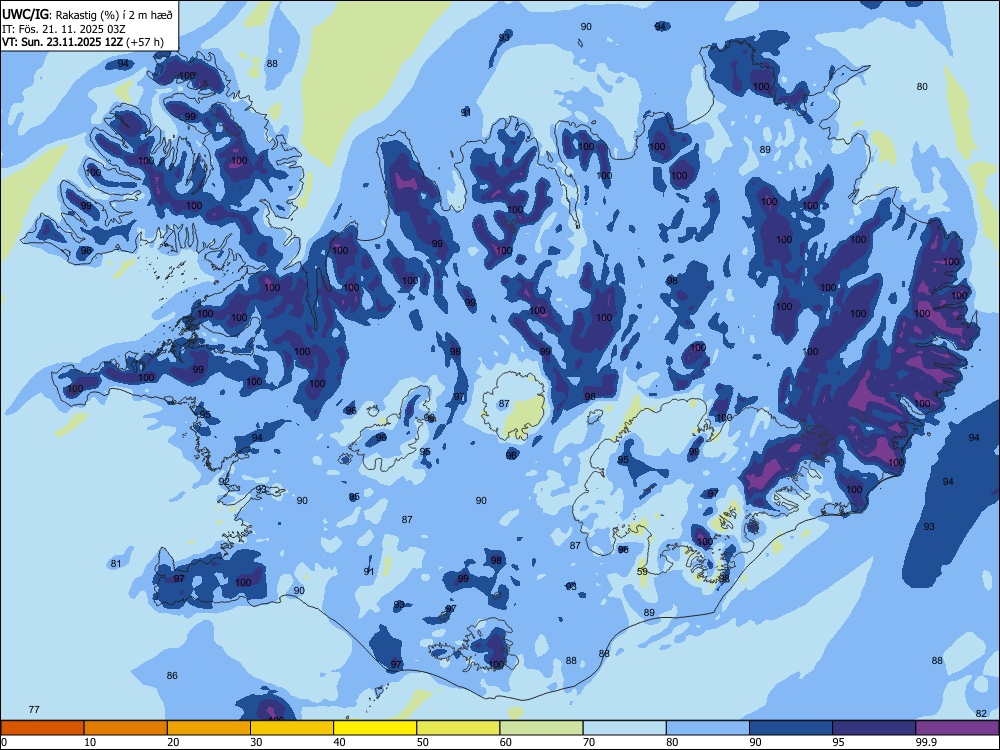Click the title text 'Rakastig (%) í 2 m hæð'
Screen dimensions: 1000x750
115,15
